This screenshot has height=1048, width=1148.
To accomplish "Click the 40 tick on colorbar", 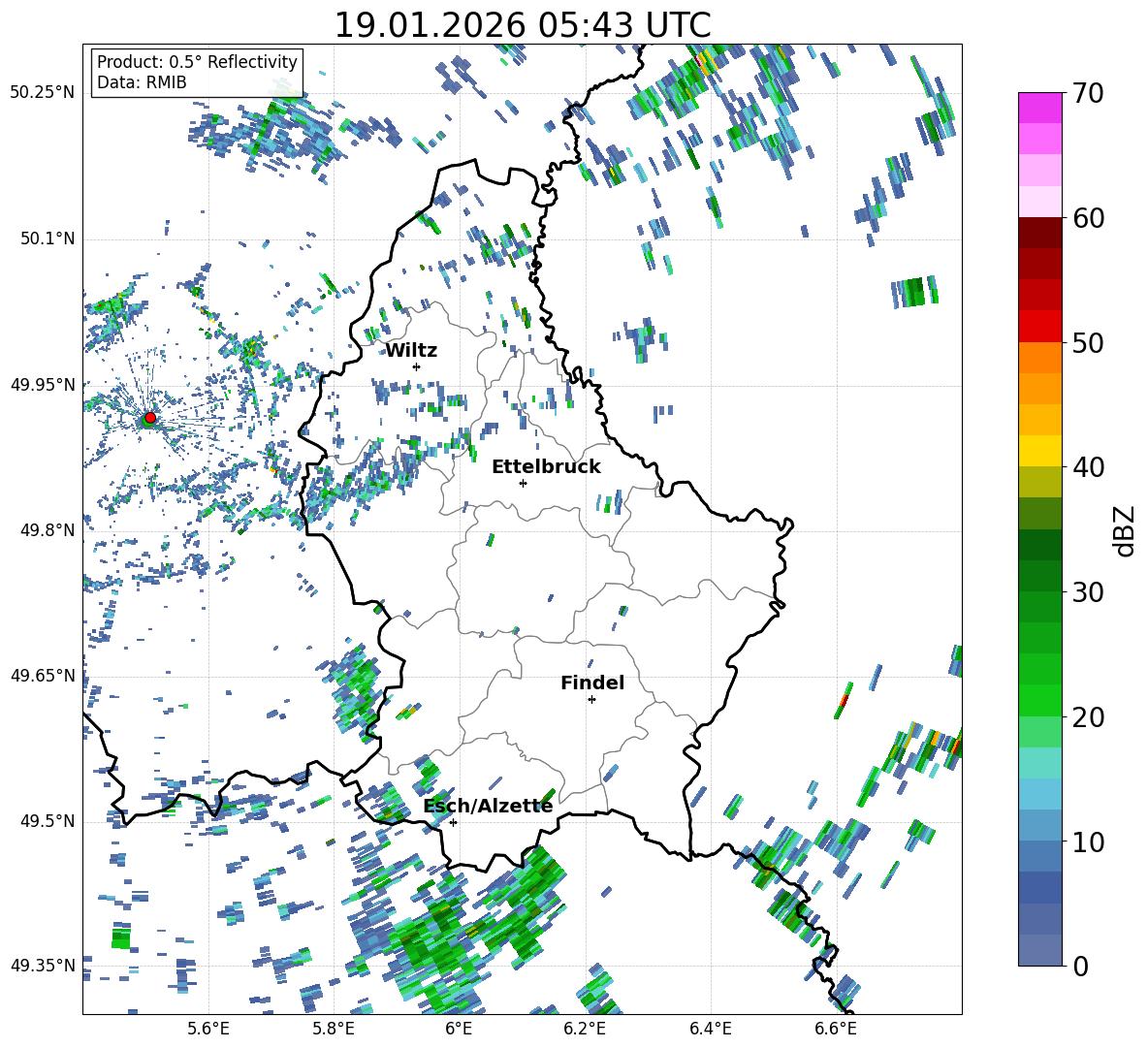I will (x=1088, y=467).
